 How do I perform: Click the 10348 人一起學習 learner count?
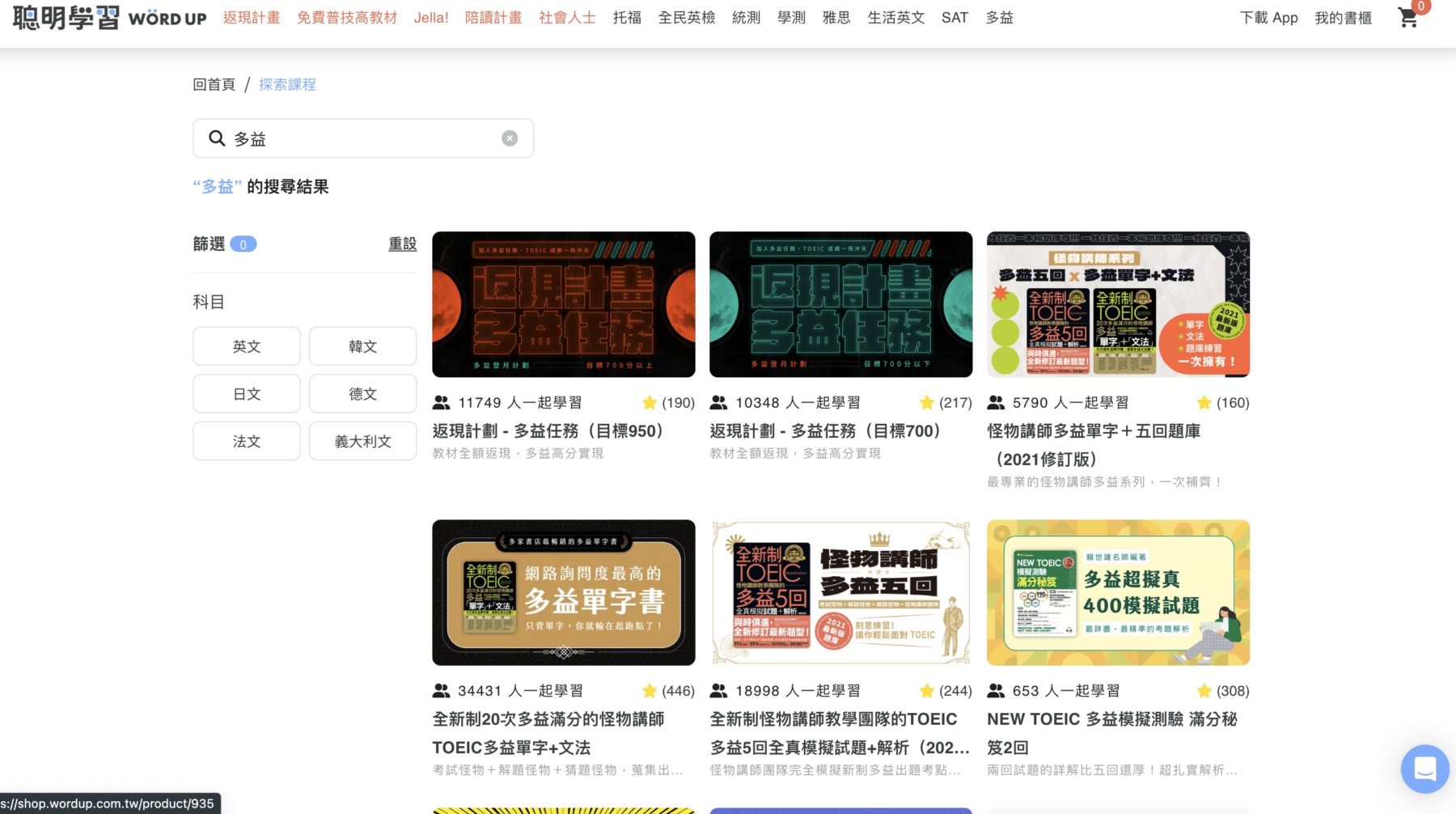[798, 402]
